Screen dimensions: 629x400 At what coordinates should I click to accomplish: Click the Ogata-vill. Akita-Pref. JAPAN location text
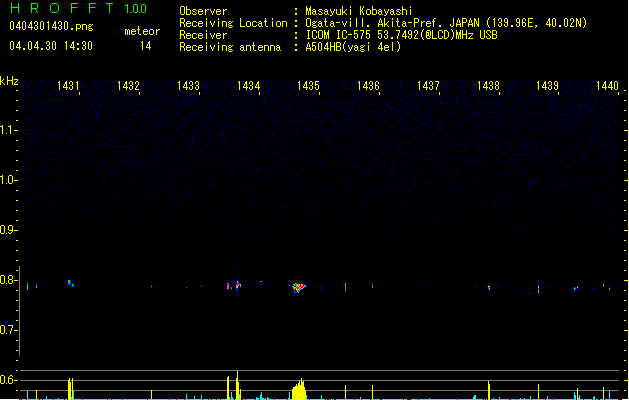[x=446, y=23]
